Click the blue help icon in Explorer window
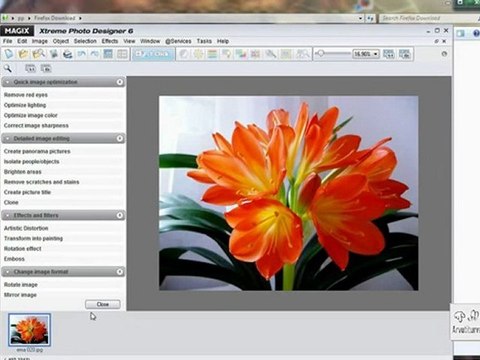The image size is (480, 360). pos(476,33)
